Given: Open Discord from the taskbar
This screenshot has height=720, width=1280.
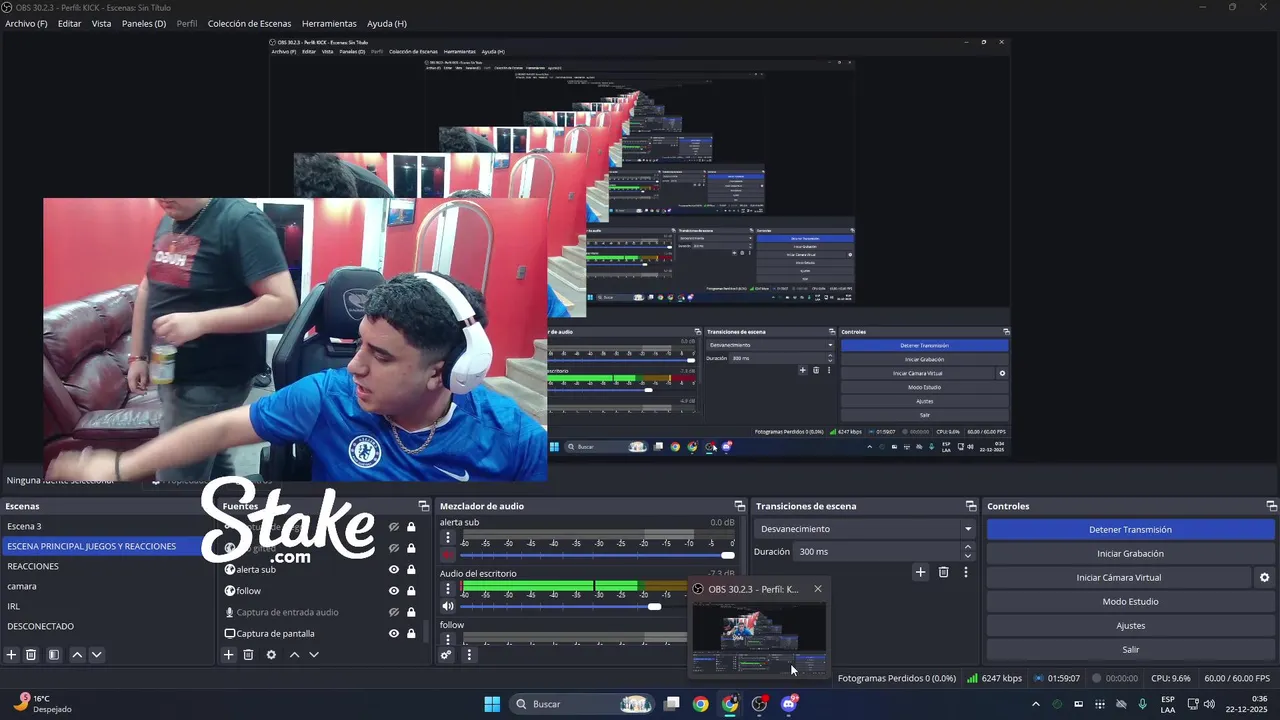Looking at the screenshot, I should pos(789,704).
